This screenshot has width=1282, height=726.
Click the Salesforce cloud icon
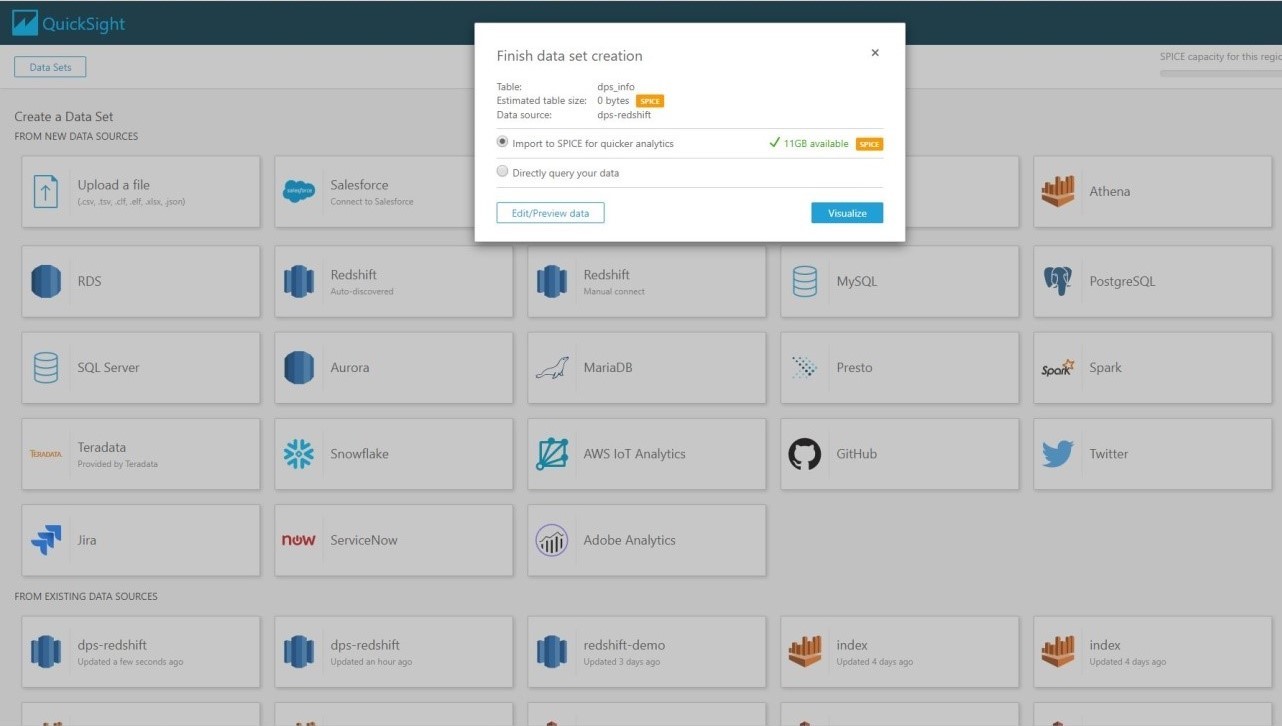point(299,191)
